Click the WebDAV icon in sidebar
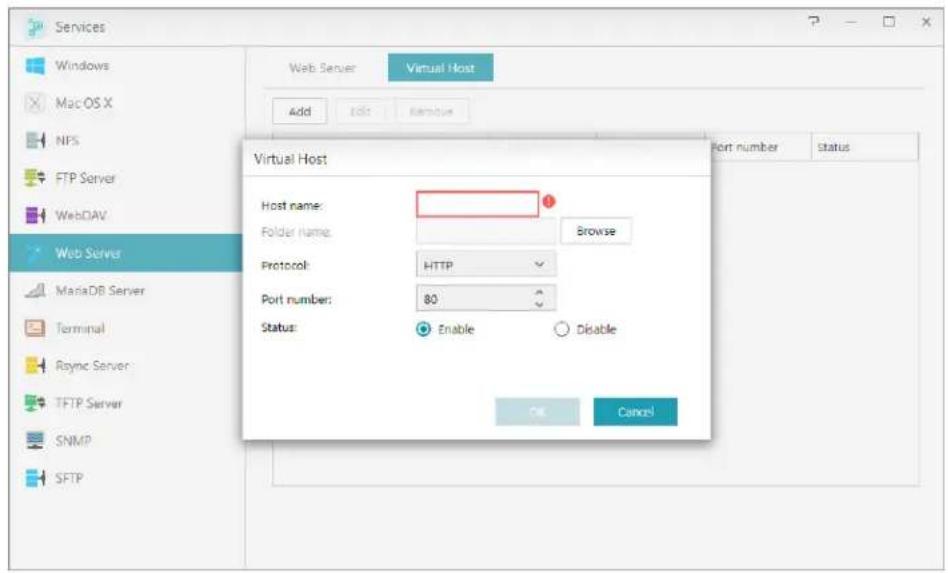 35,216
